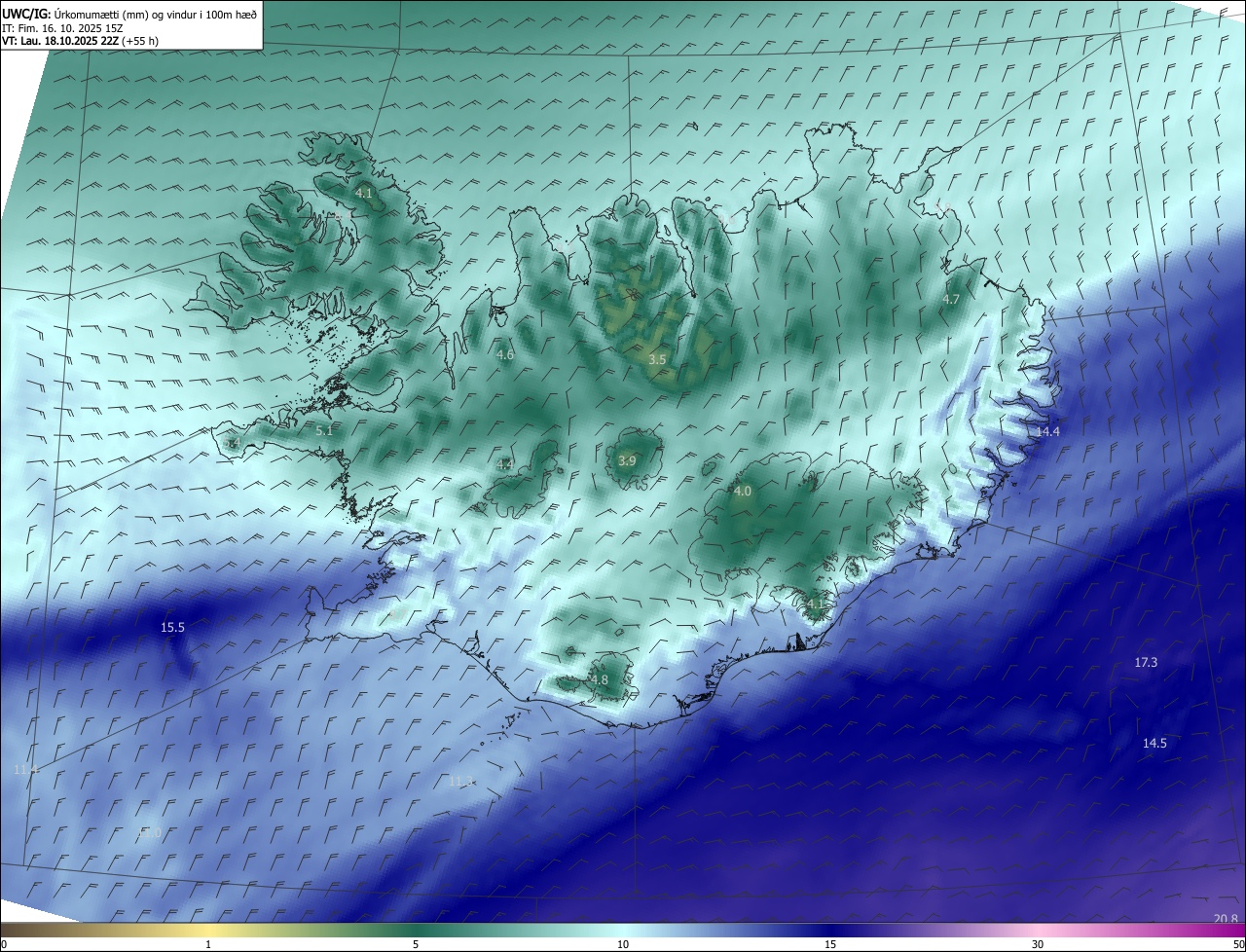Click the '0' tick on the color scale

coord(4,944)
